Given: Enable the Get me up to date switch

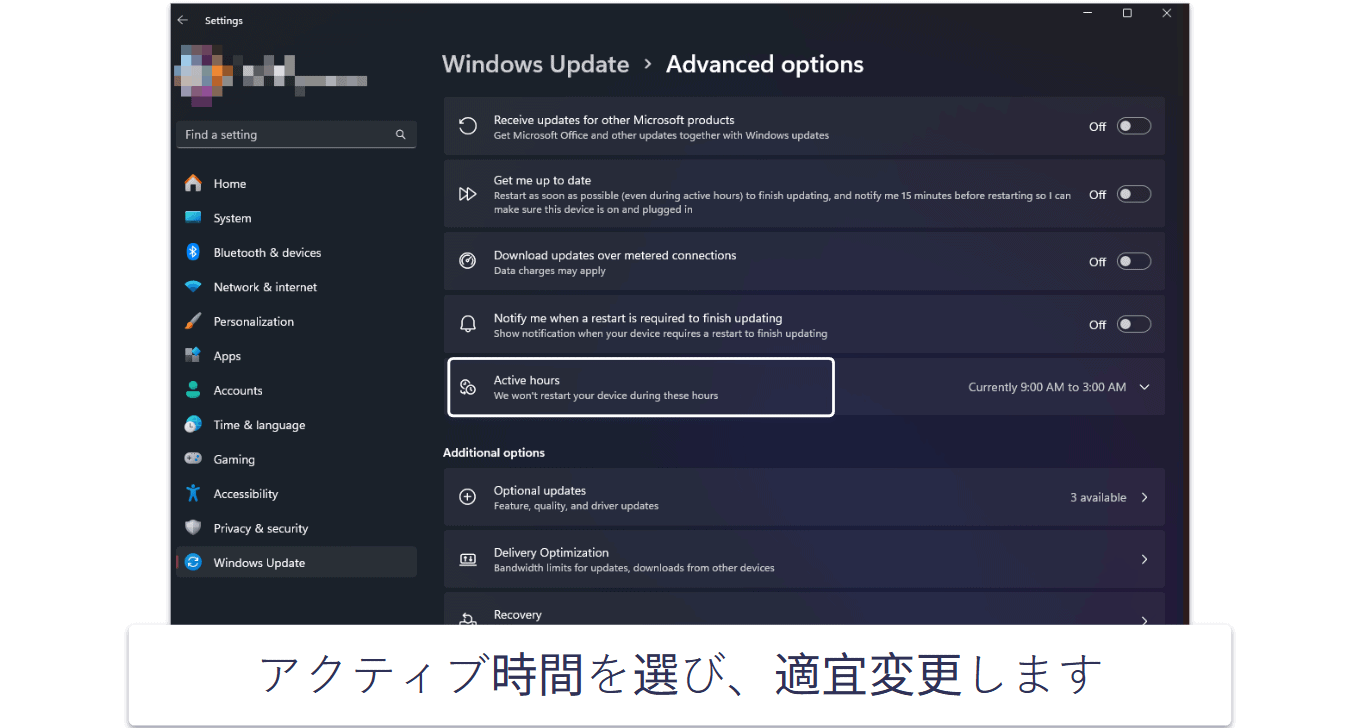Looking at the screenshot, I should (x=1134, y=194).
